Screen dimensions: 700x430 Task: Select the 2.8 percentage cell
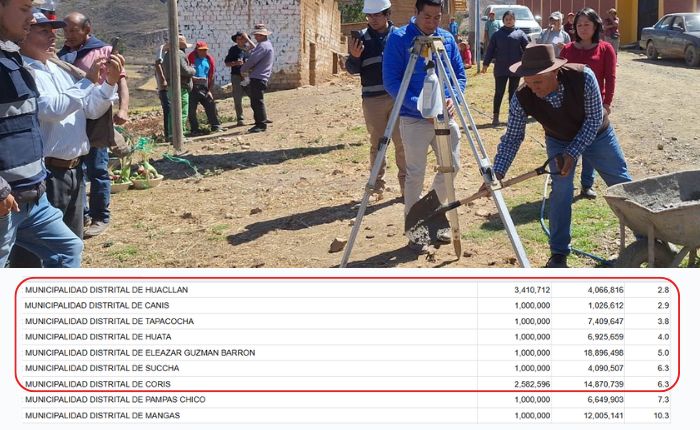point(663,290)
